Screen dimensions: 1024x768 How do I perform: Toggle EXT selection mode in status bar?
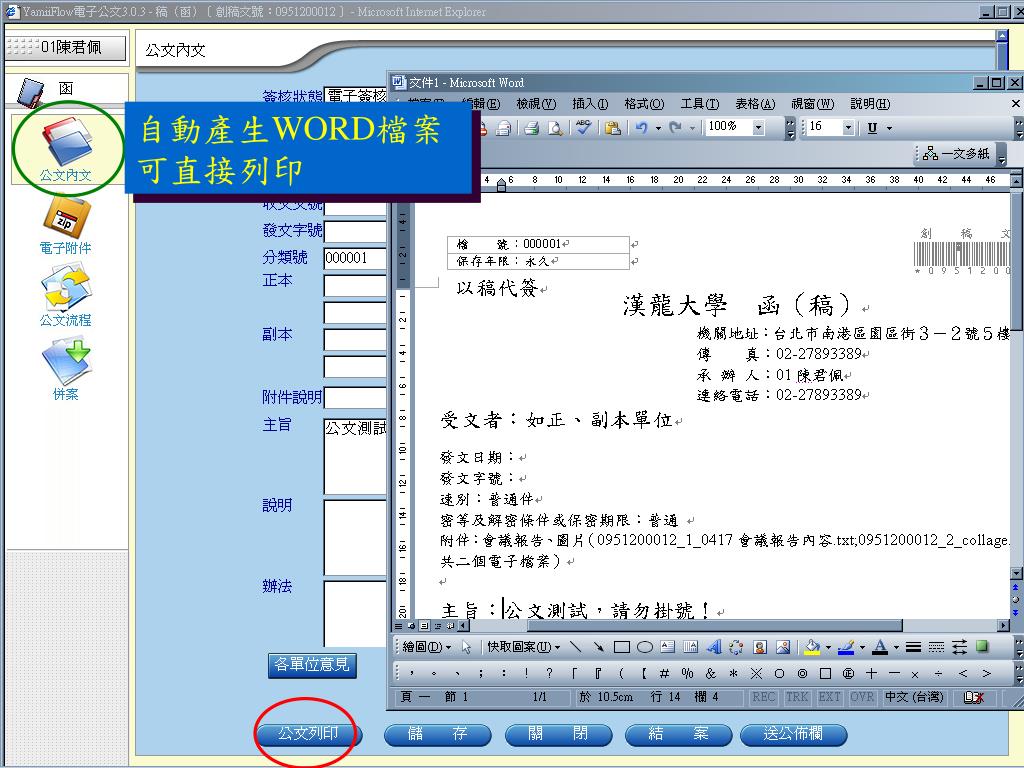coord(829,697)
